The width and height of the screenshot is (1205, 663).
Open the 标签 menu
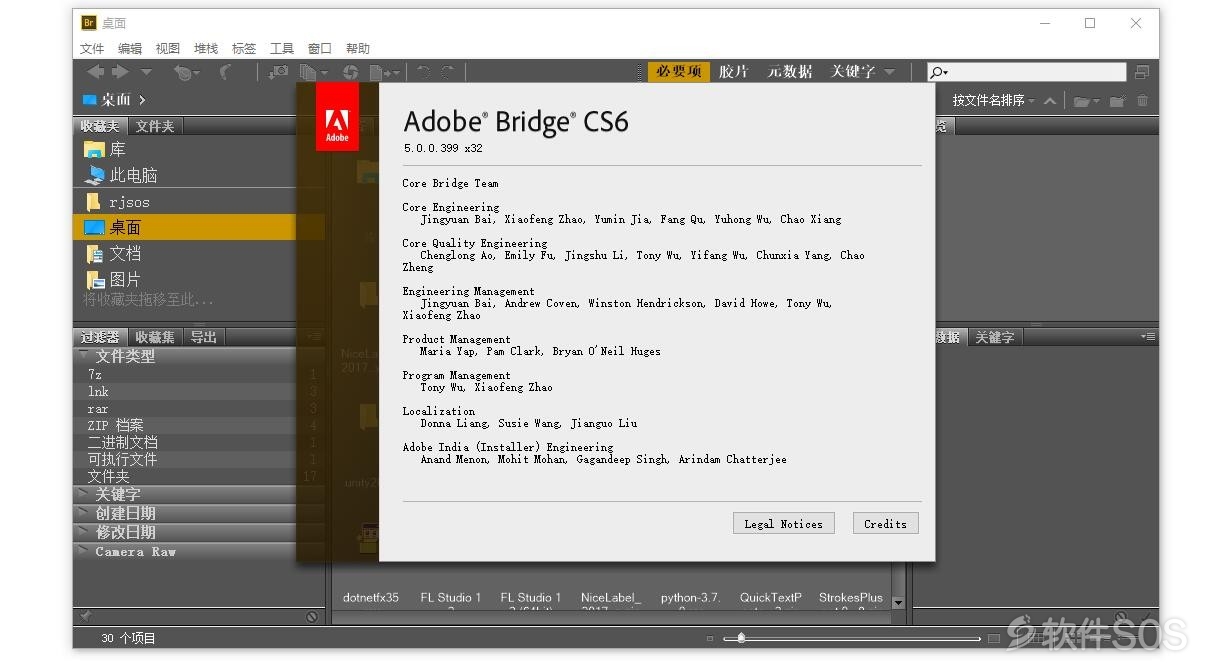coord(244,48)
